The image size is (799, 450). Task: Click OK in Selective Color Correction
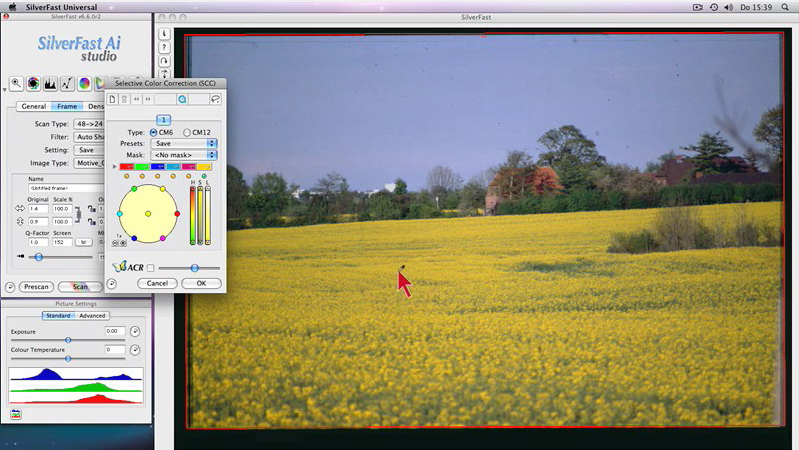(201, 283)
